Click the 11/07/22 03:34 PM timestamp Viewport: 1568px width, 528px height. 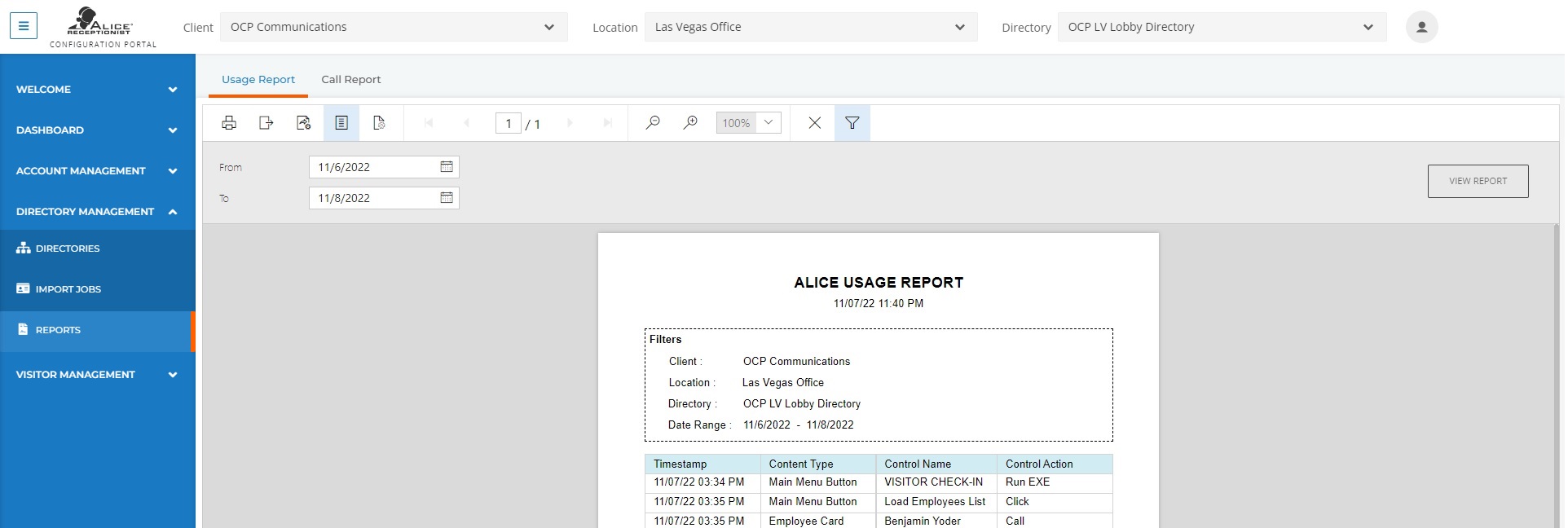(703, 482)
